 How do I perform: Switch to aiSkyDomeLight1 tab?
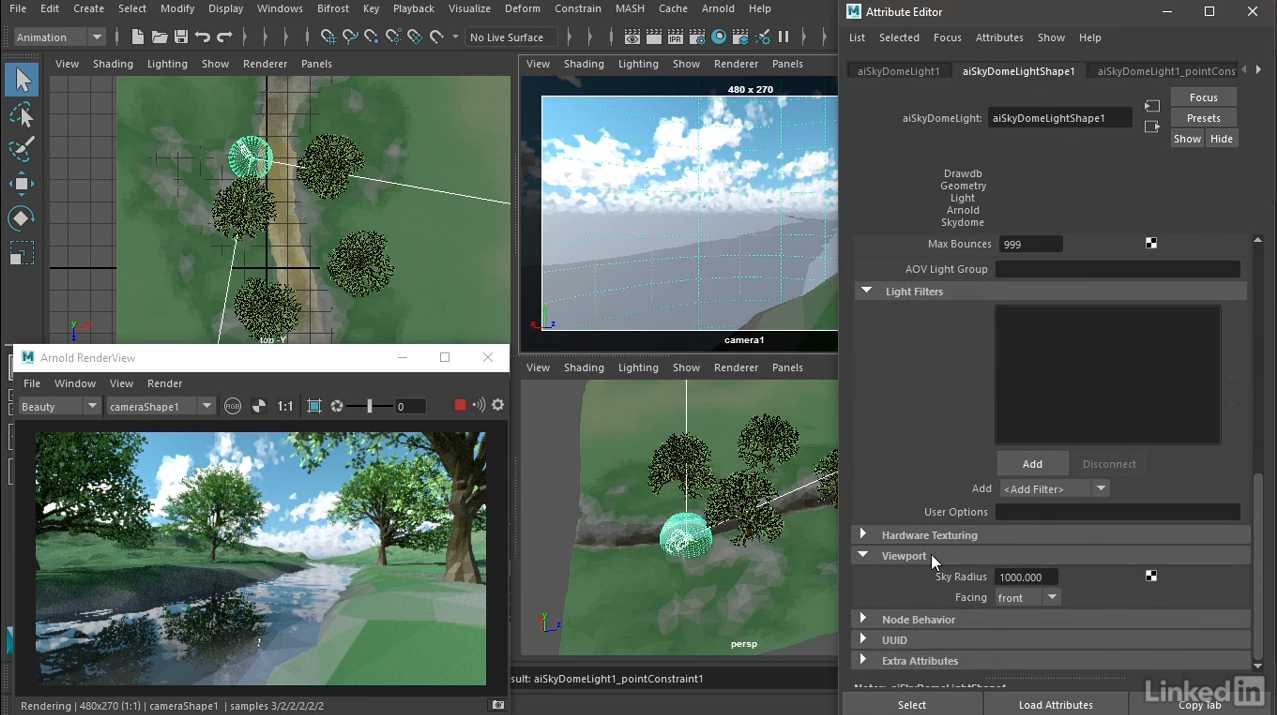tap(898, 71)
